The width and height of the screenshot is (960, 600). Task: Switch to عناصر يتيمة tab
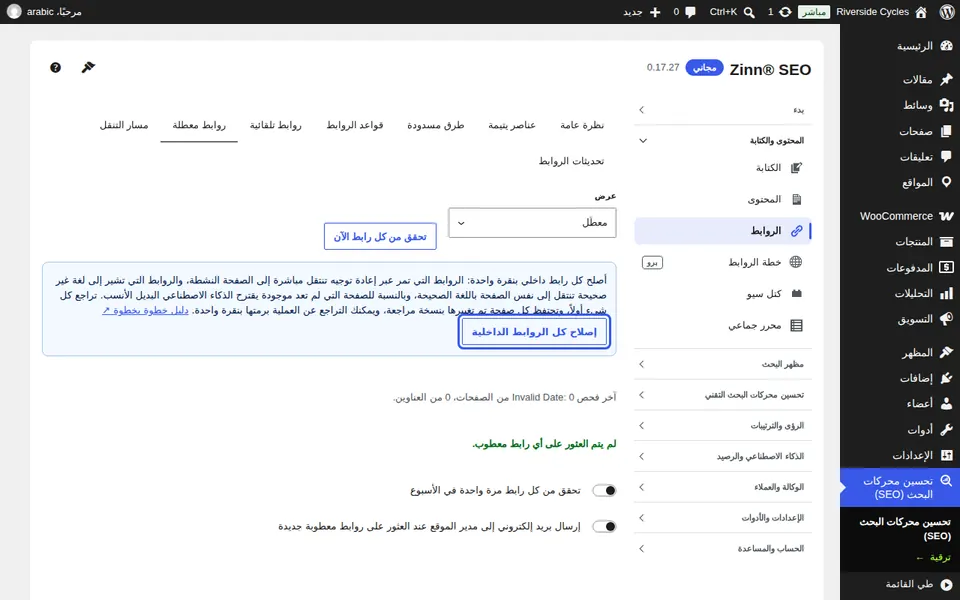(512, 125)
